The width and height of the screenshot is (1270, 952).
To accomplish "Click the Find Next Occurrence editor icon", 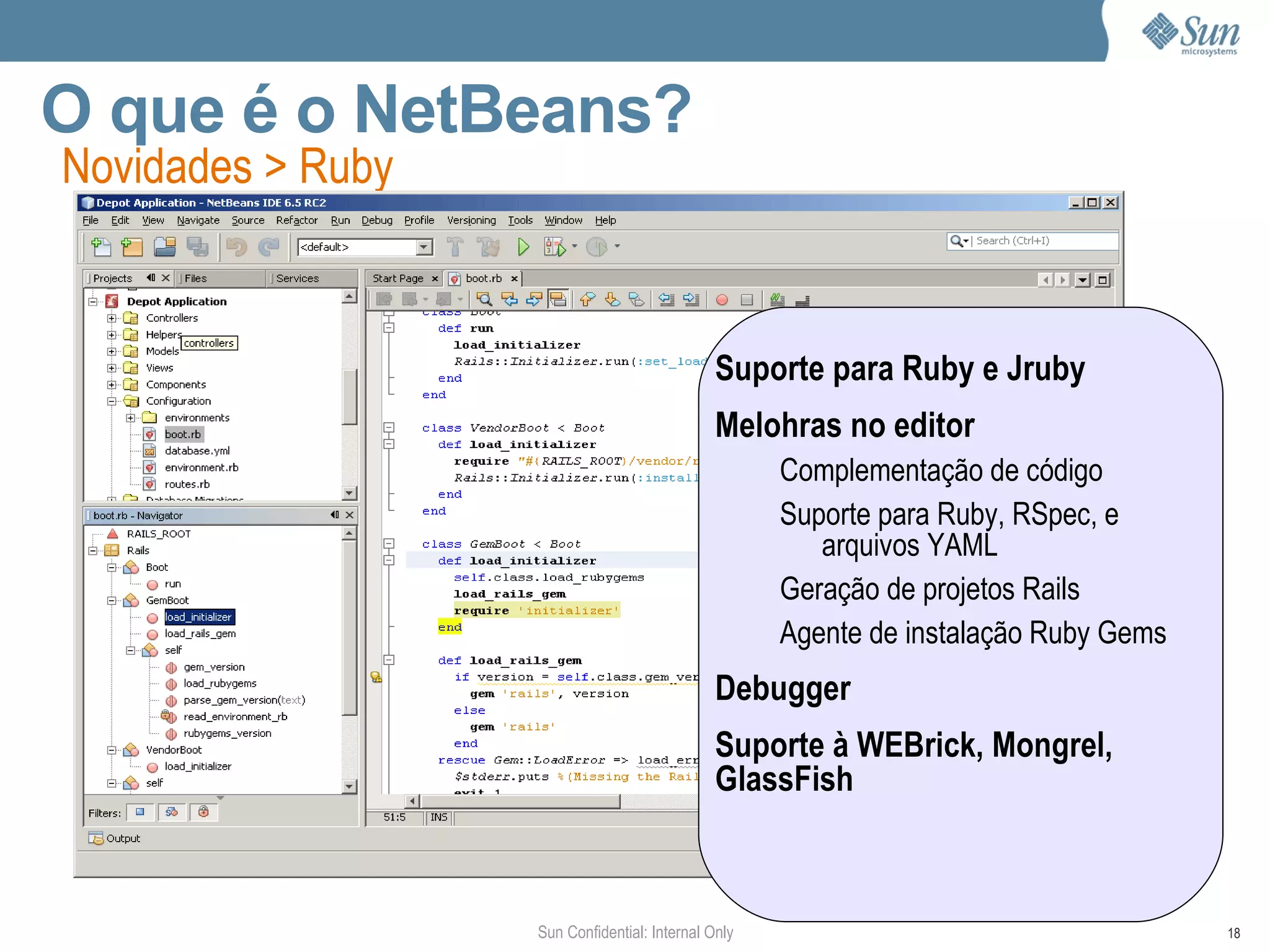I will (534, 299).
